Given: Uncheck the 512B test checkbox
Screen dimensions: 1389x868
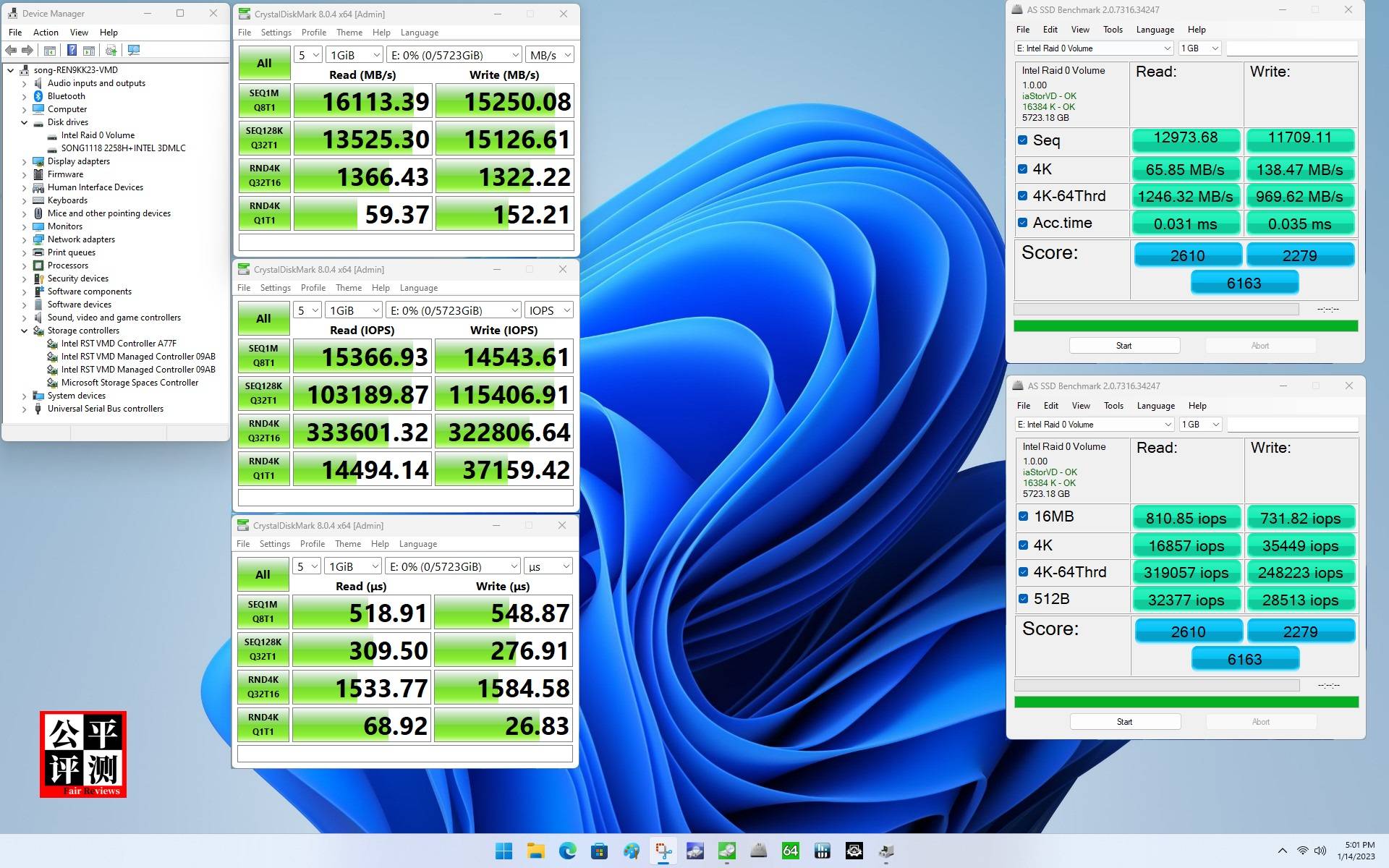Looking at the screenshot, I should (1023, 599).
